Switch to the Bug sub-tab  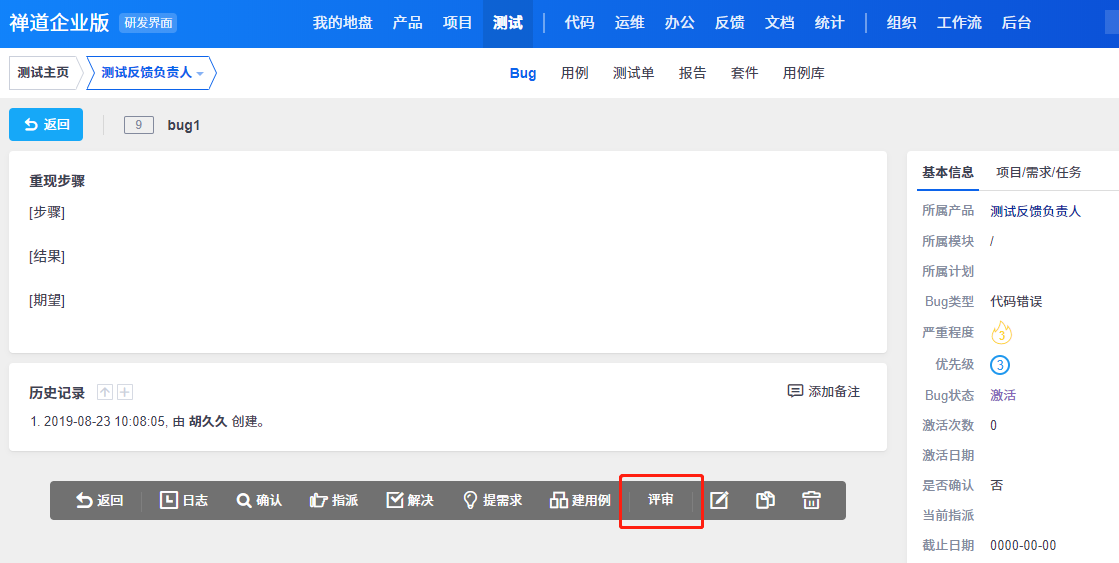pyautogui.click(x=523, y=73)
